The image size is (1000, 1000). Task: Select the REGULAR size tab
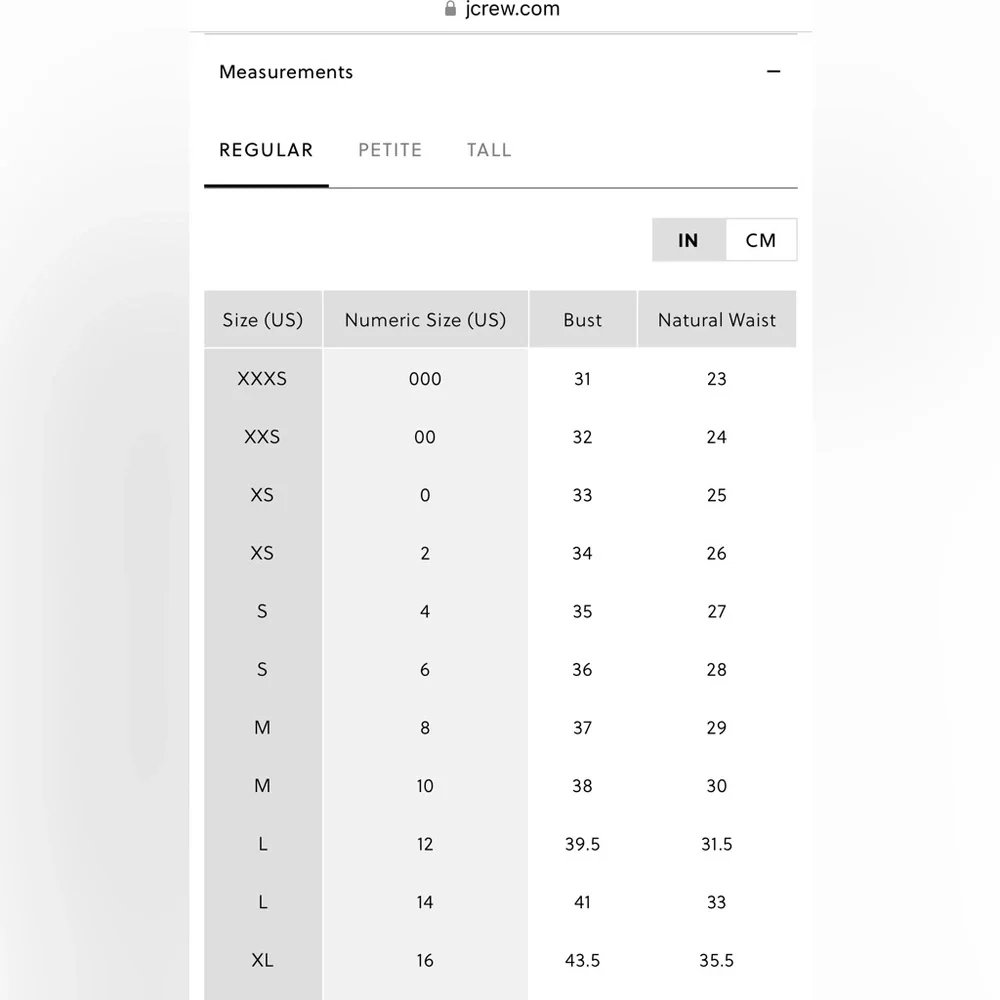266,150
